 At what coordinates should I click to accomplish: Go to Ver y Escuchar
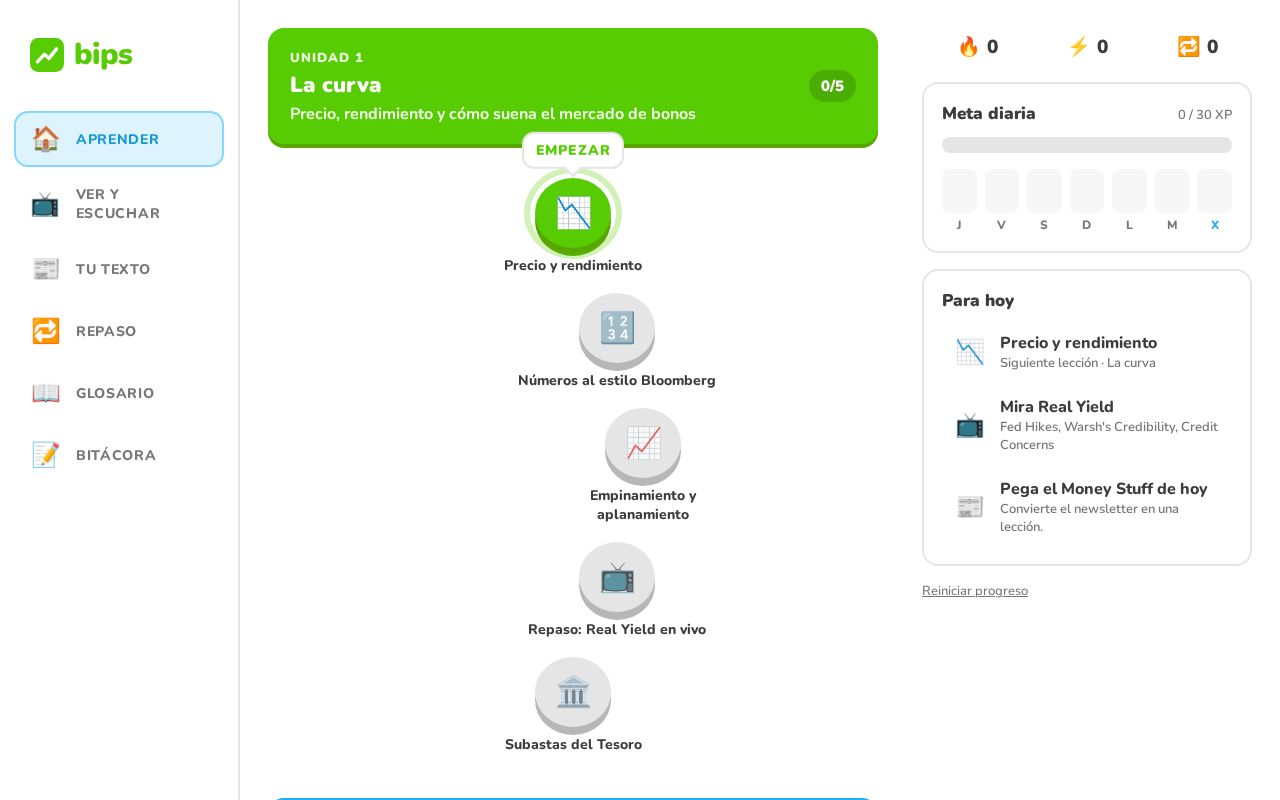coord(119,204)
